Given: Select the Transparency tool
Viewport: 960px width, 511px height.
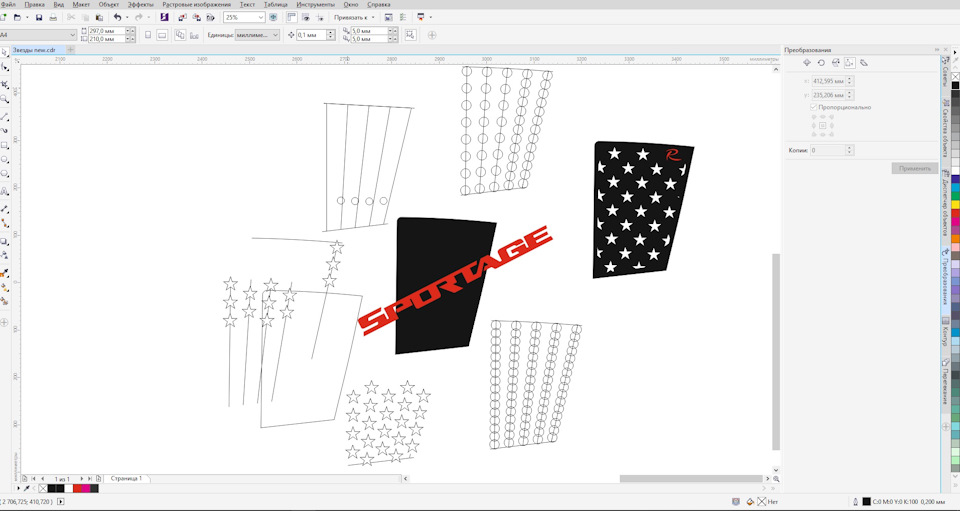Looking at the screenshot, I should pyautogui.click(x=4, y=255).
